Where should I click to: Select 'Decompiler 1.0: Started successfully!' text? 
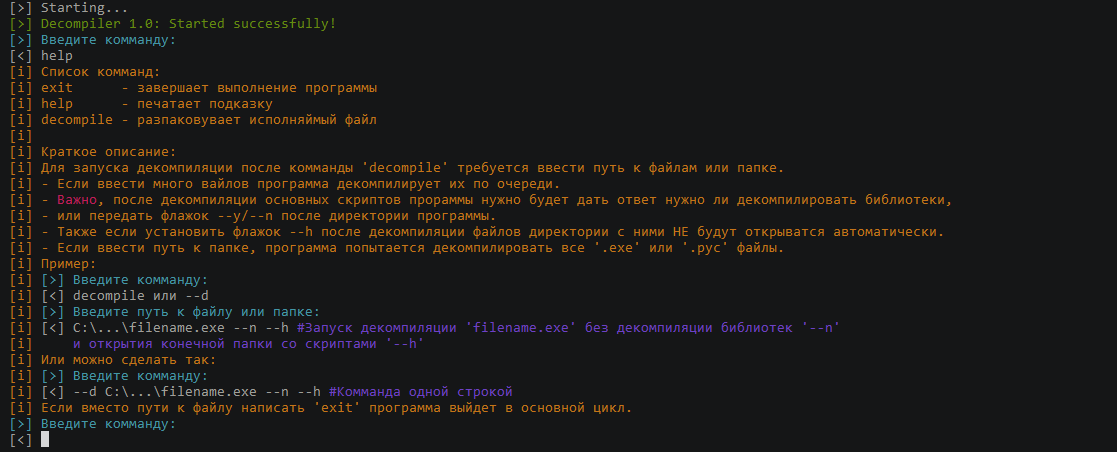[188, 24]
